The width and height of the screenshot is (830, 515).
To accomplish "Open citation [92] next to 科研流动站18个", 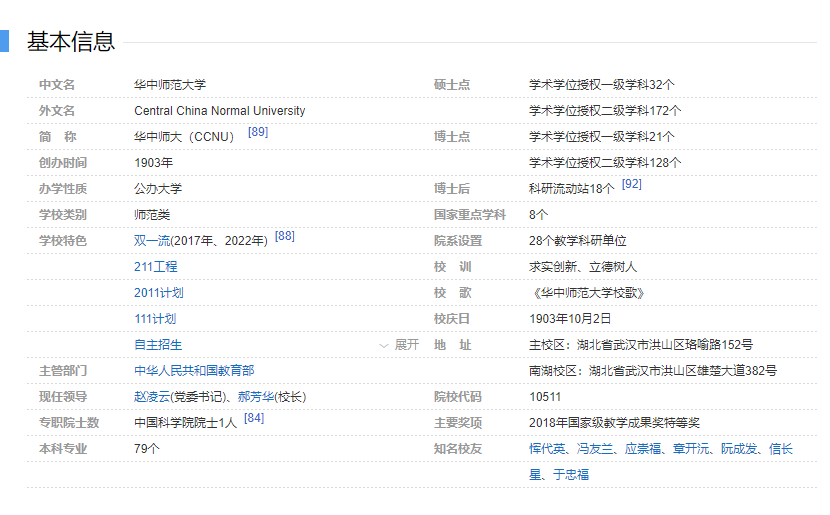I will click(631, 184).
